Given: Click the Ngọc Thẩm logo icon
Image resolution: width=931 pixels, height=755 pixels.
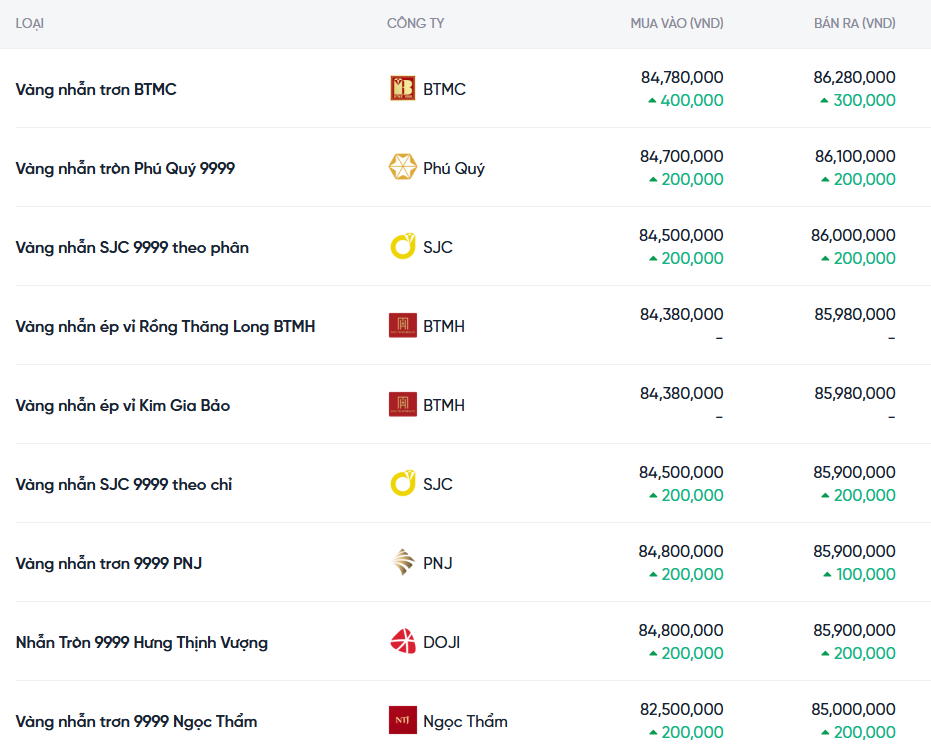Looking at the screenshot, I should coord(402,721).
